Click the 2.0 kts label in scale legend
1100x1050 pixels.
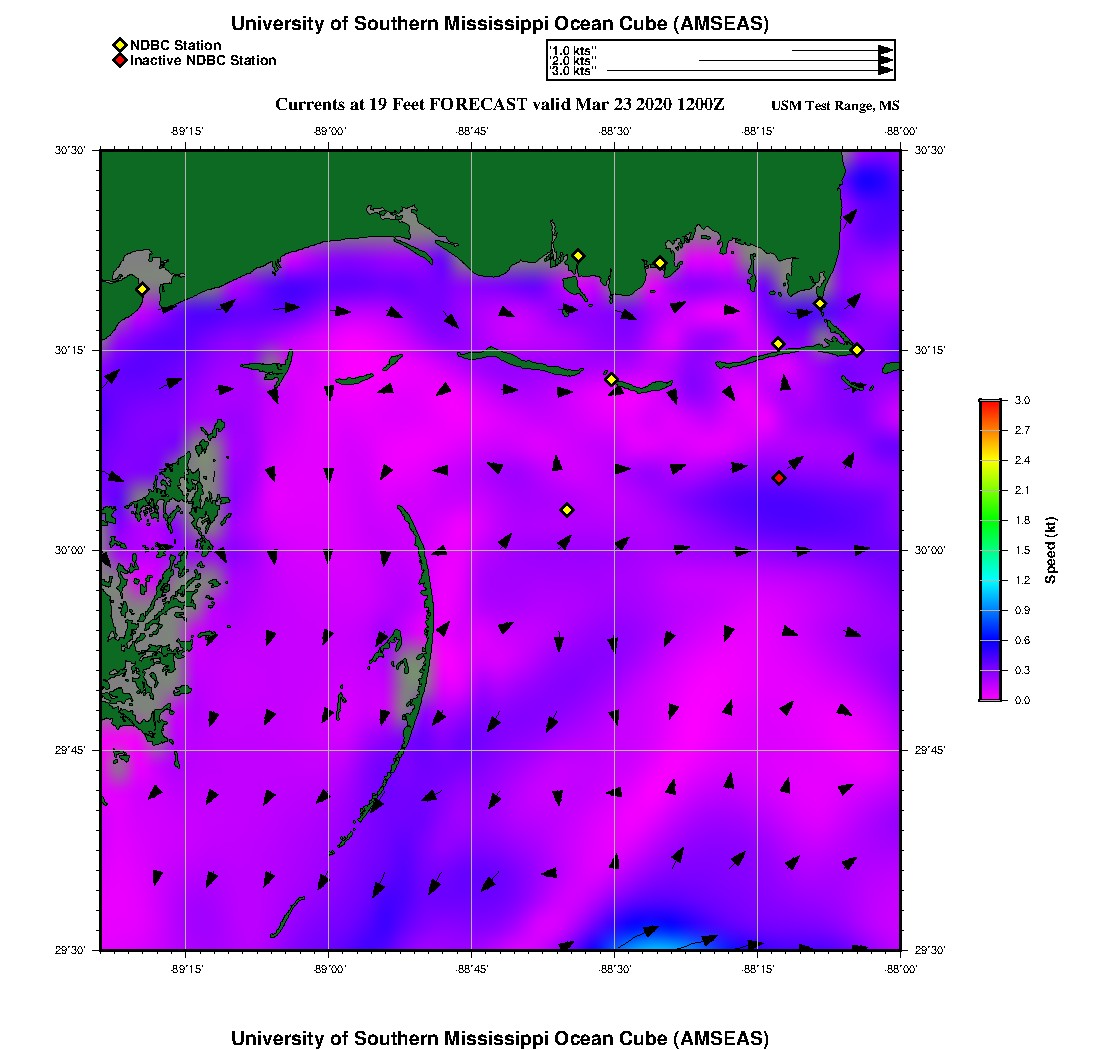(573, 61)
